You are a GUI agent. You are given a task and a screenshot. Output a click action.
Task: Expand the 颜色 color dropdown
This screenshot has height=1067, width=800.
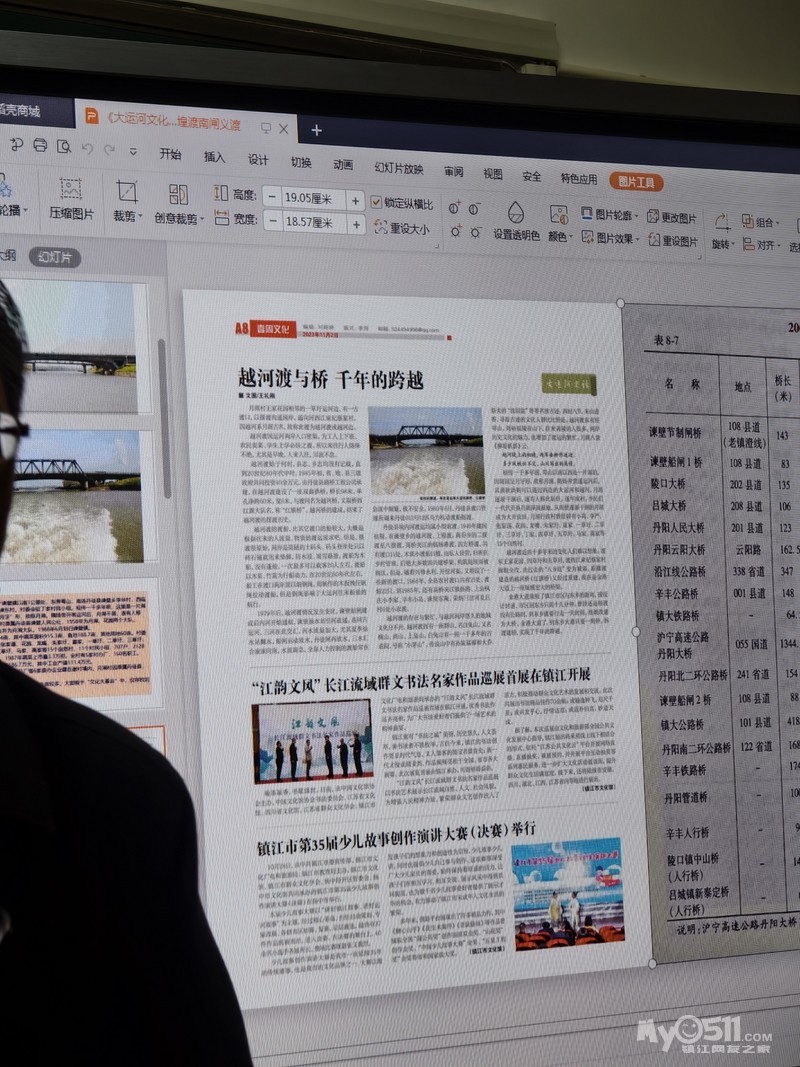click(x=559, y=237)
